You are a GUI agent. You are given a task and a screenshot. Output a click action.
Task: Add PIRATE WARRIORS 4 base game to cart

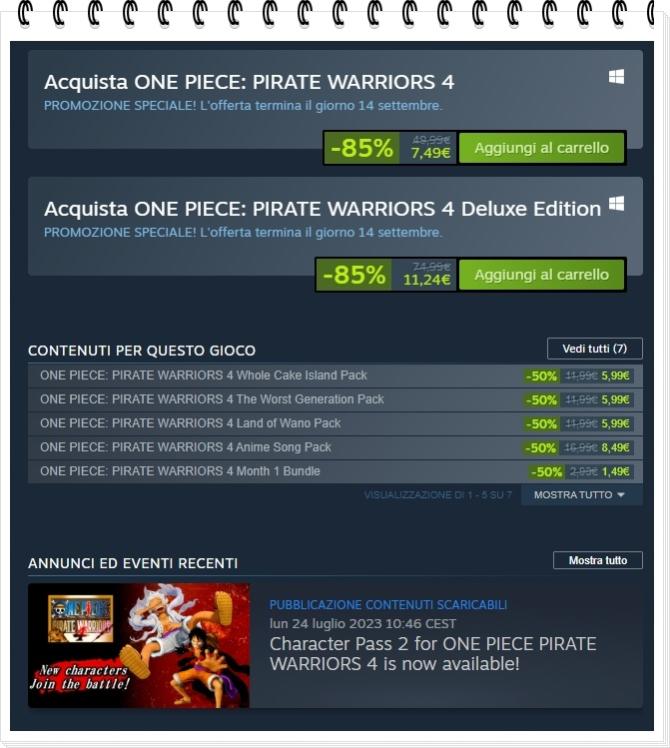[542, 148]
